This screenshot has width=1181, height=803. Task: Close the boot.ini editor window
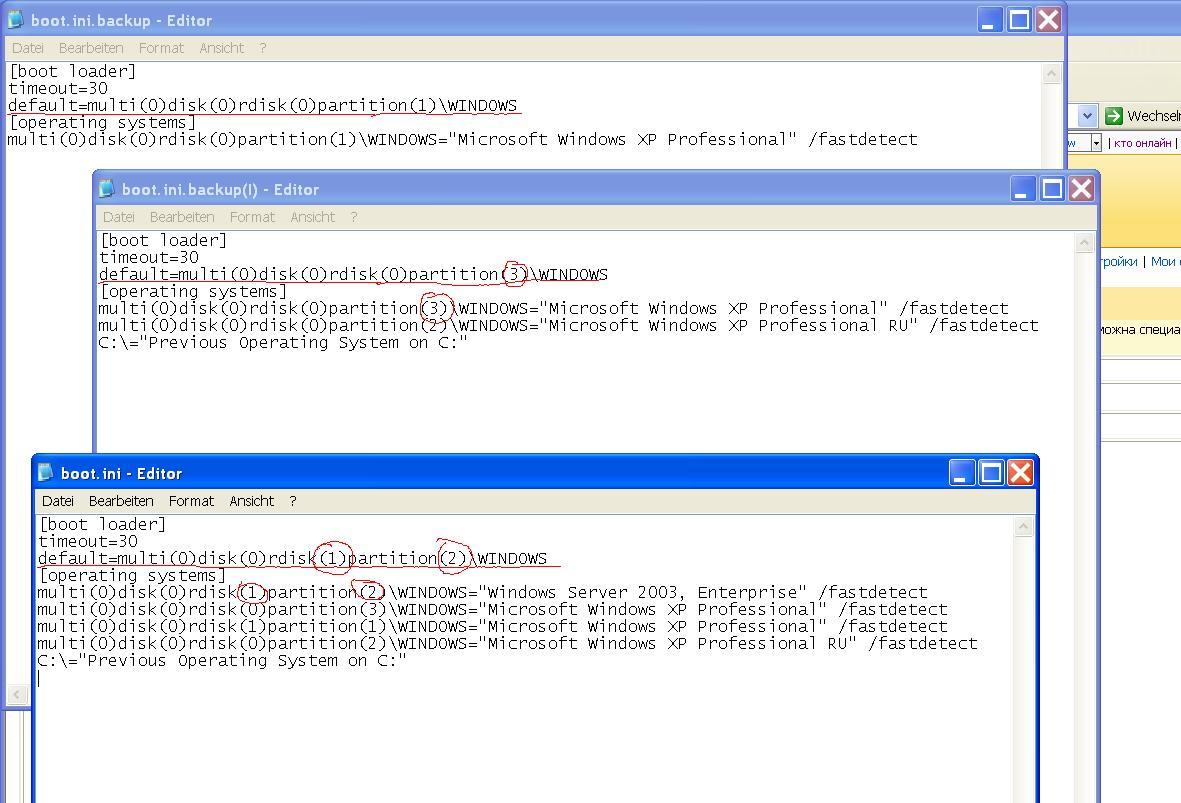coord(1021,473)
